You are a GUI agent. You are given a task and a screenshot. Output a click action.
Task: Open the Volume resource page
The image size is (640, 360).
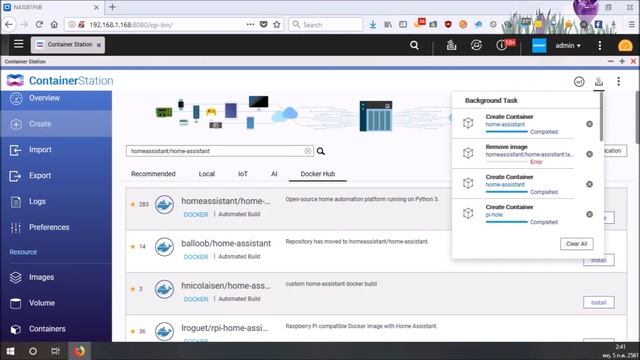(x=56, y=303)
